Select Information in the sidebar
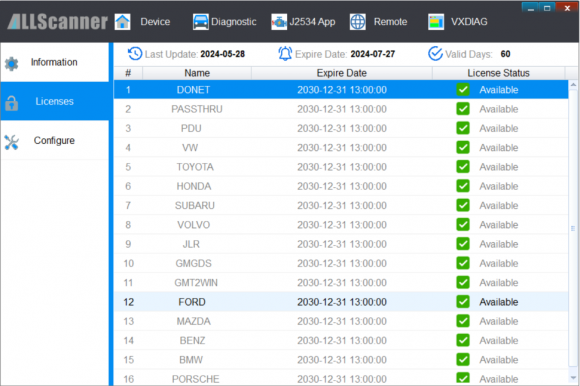Screen dimensions: 580x386 (55, 62)
